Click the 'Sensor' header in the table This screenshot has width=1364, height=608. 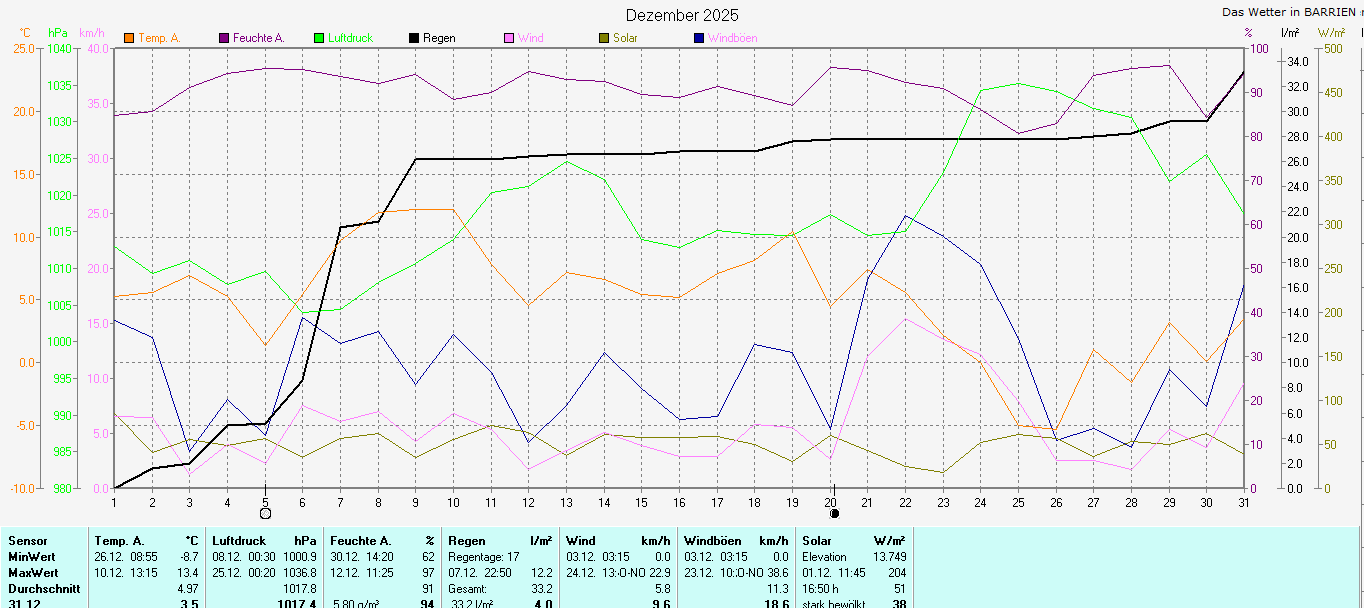27,541
